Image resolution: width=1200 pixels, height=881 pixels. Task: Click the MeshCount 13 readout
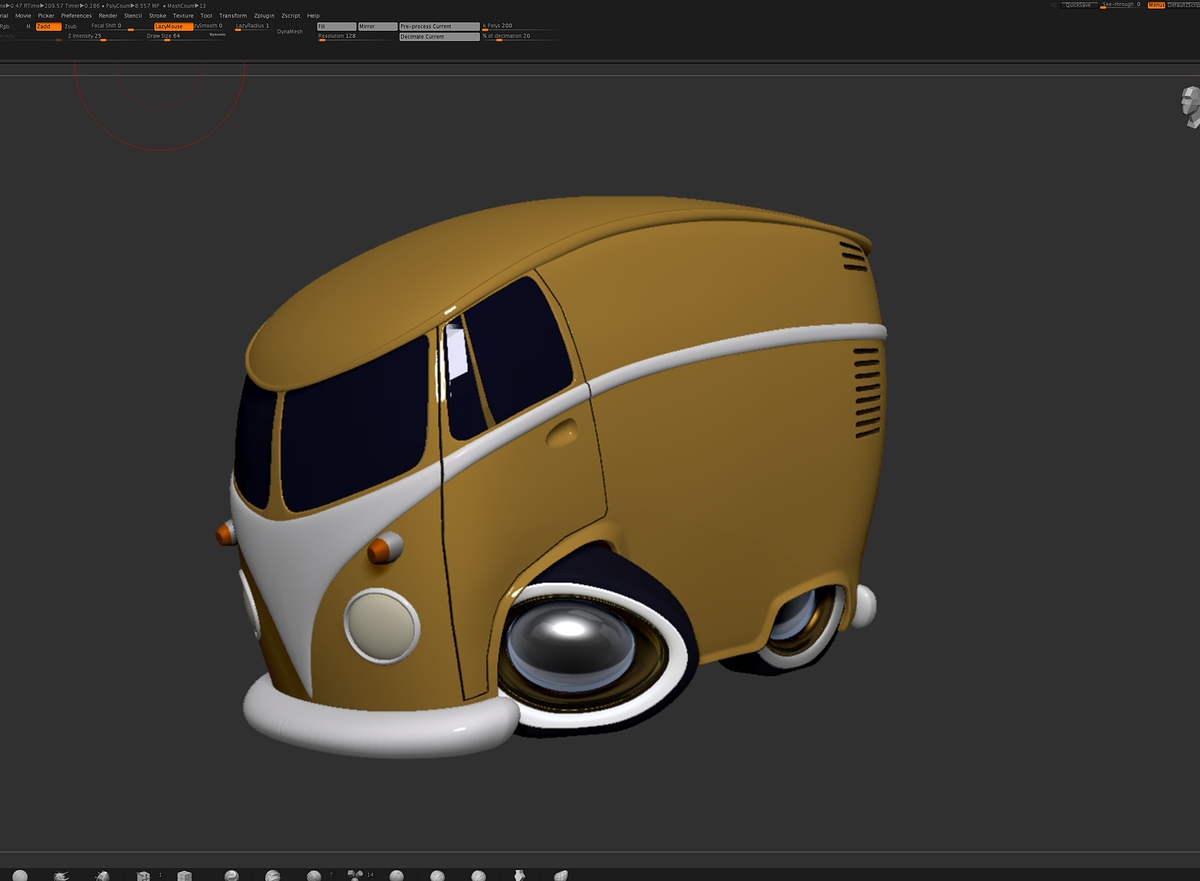click(x=185, y=6)
